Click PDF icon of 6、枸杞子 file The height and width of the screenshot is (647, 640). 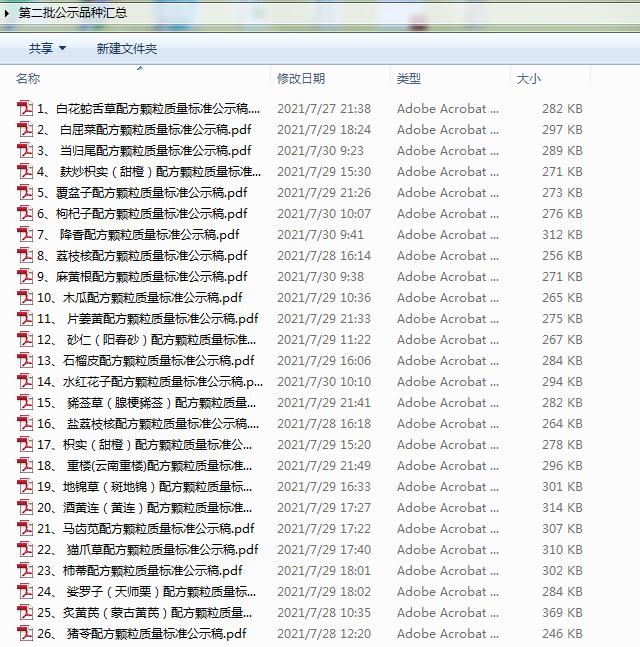(25, 214)
